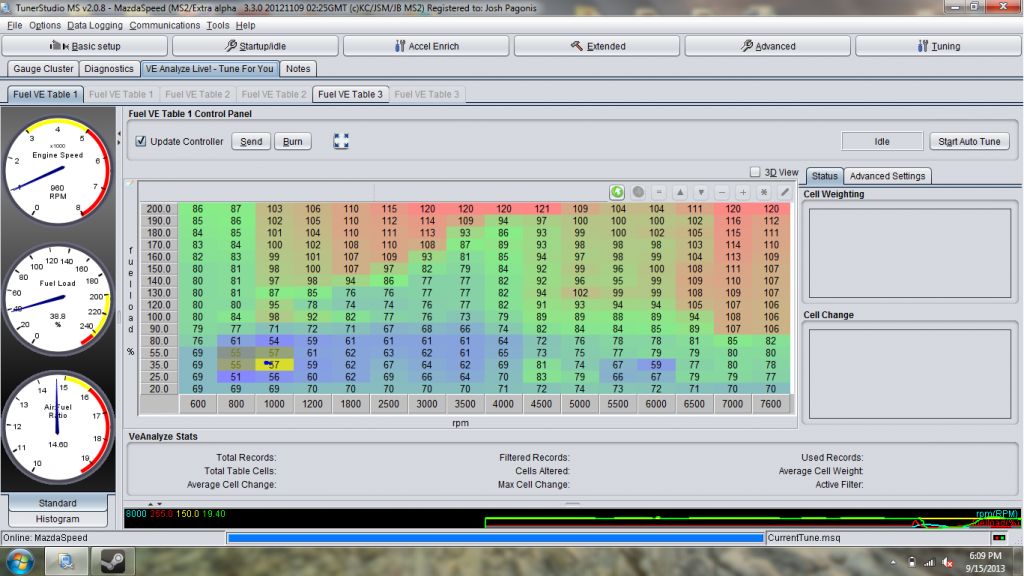1024x576 pixels.
Task: Click the increment (+) icon in table toolbar
Action: coord(743,192)
